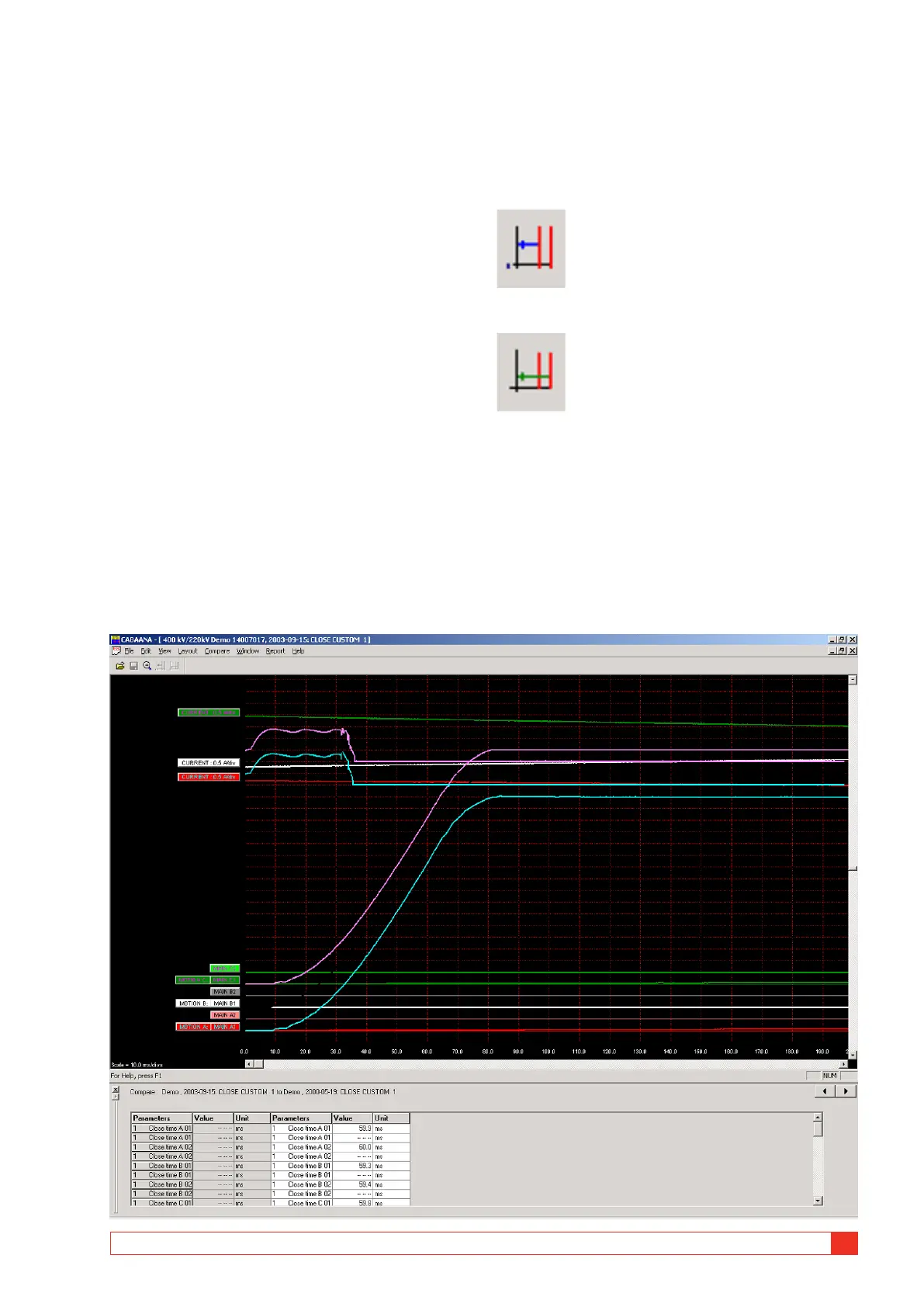Select the MAIN B1 white channel label
The width and height of the screenshot is (924, 1307).
pos(226,1004)
